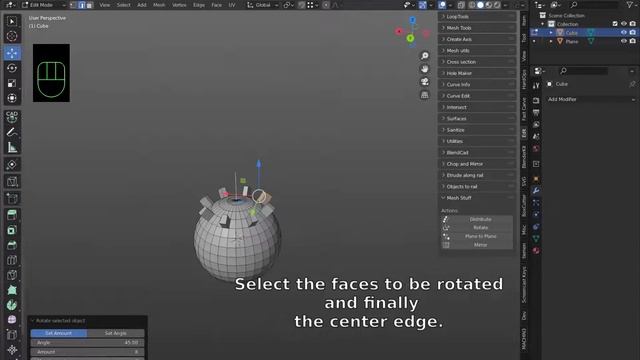Enable face select mode
Screen dimensions: 640x360
(89, 5)
